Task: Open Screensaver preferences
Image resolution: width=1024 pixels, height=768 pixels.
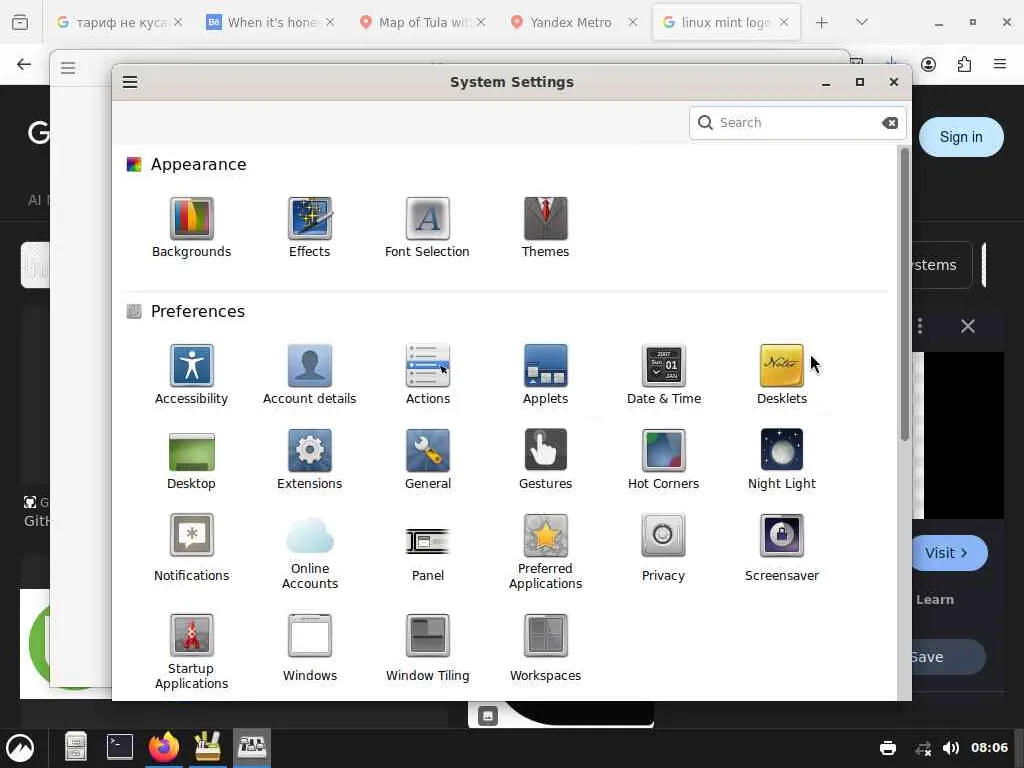Action: click(782, 547)
